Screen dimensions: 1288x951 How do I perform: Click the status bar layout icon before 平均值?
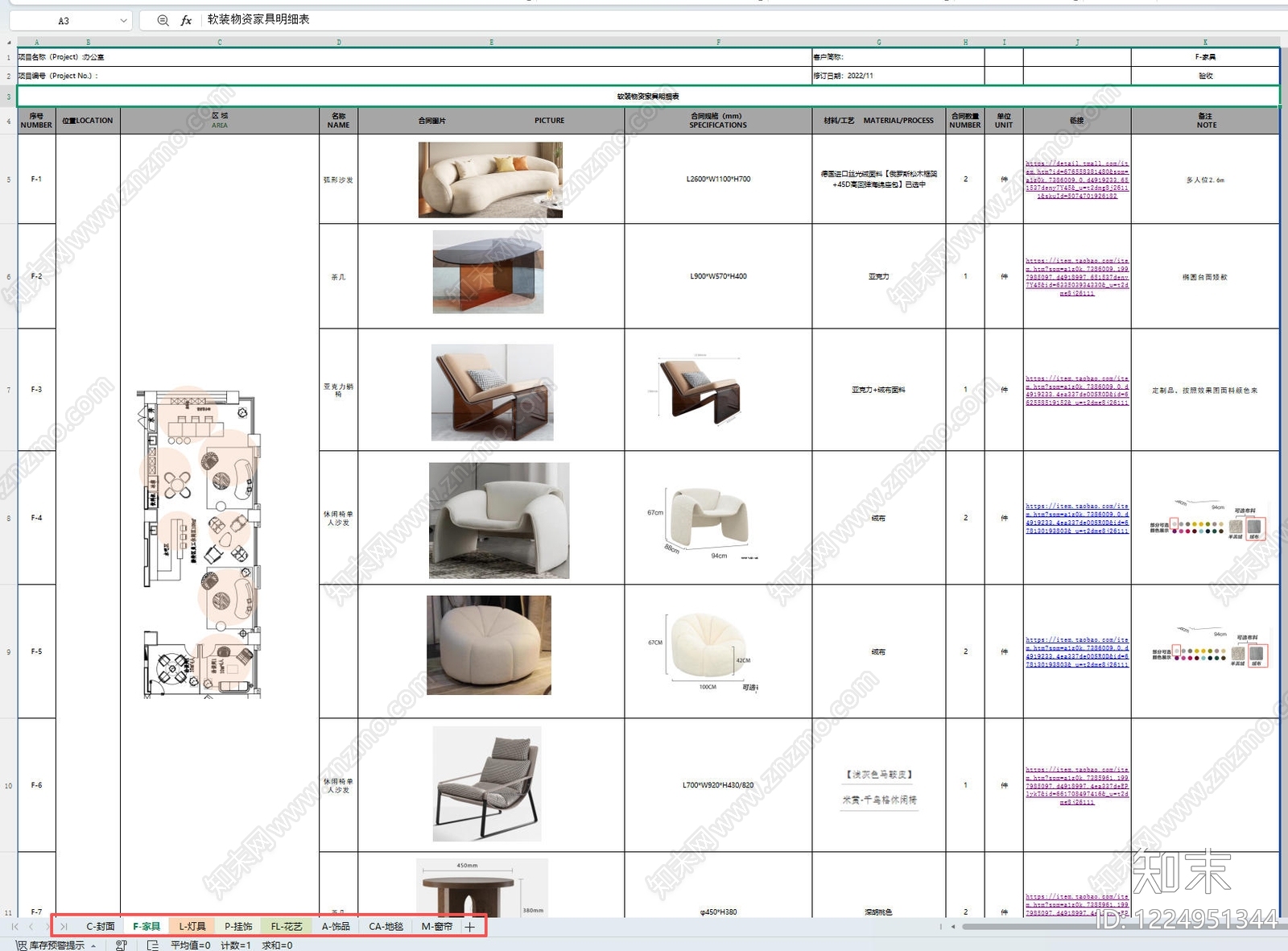point(153,945)
